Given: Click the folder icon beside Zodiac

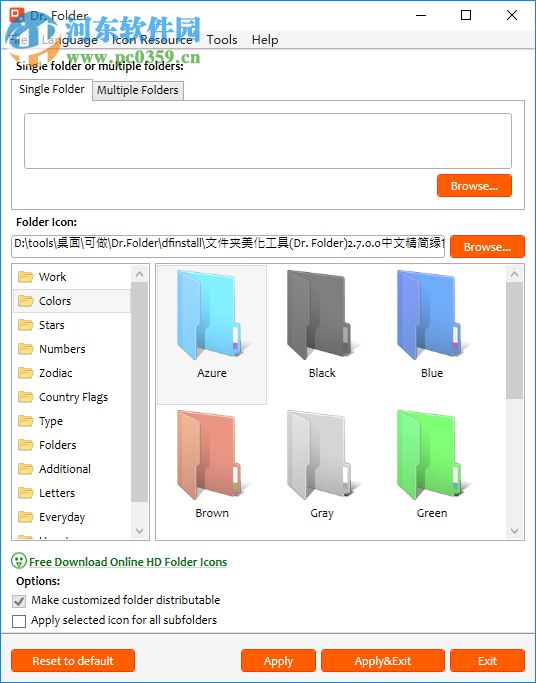Looking at the screenshot, I should [x=26, y=373].
